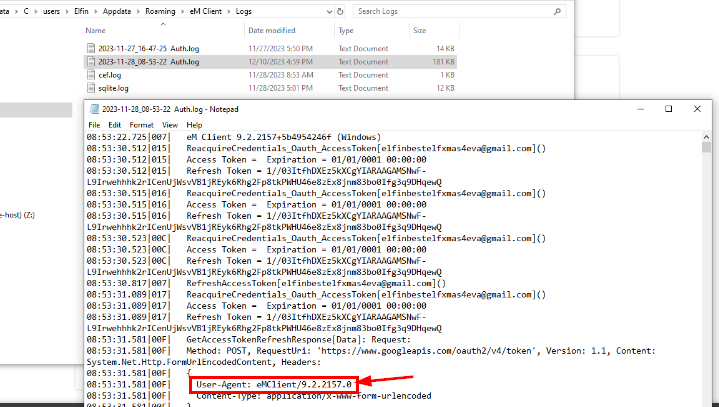This screenshot has height=407, width=719.
Task: Select the 2023-11-28_08-53-22 Auth.log file
Action: tap(149, 62)
